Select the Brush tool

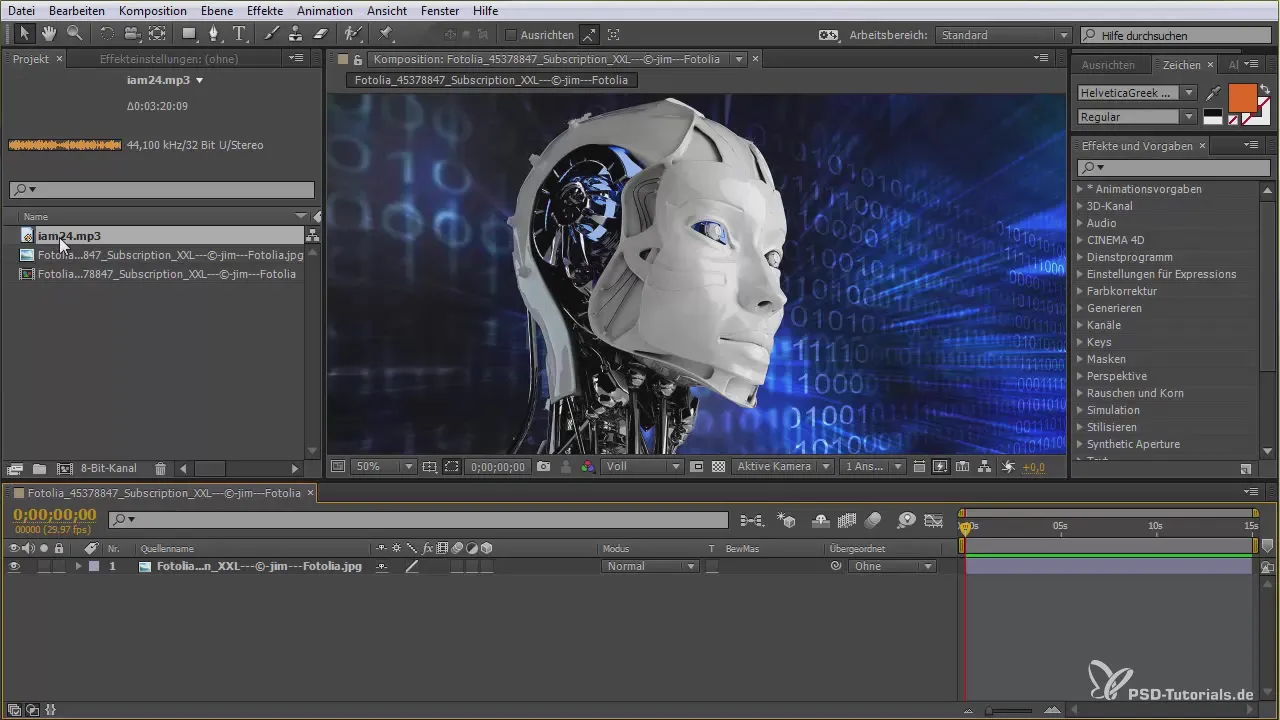(272, 34)
